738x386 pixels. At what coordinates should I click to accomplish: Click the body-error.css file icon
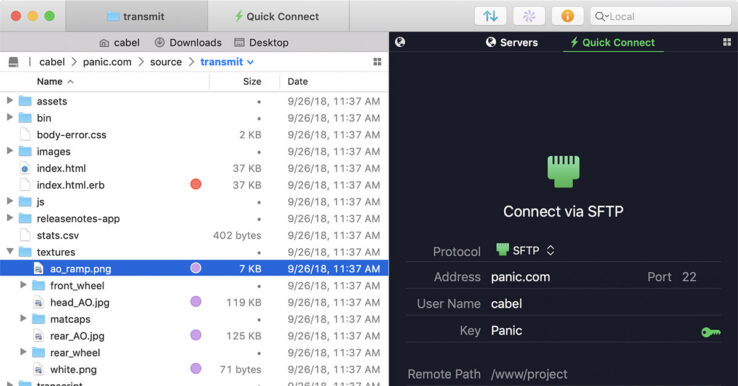click(25, 135)
